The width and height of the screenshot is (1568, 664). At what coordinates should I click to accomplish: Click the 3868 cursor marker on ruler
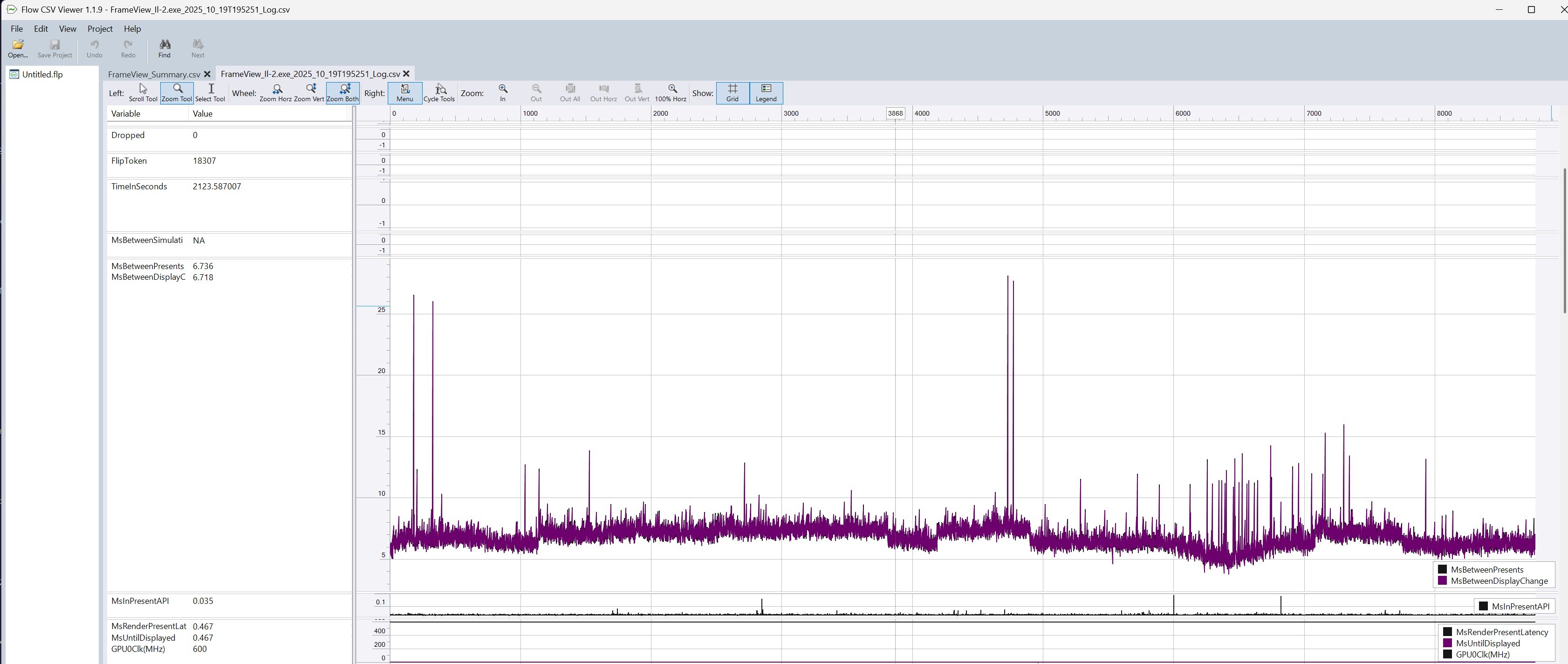pyautogui.click(x=895, y=113)
